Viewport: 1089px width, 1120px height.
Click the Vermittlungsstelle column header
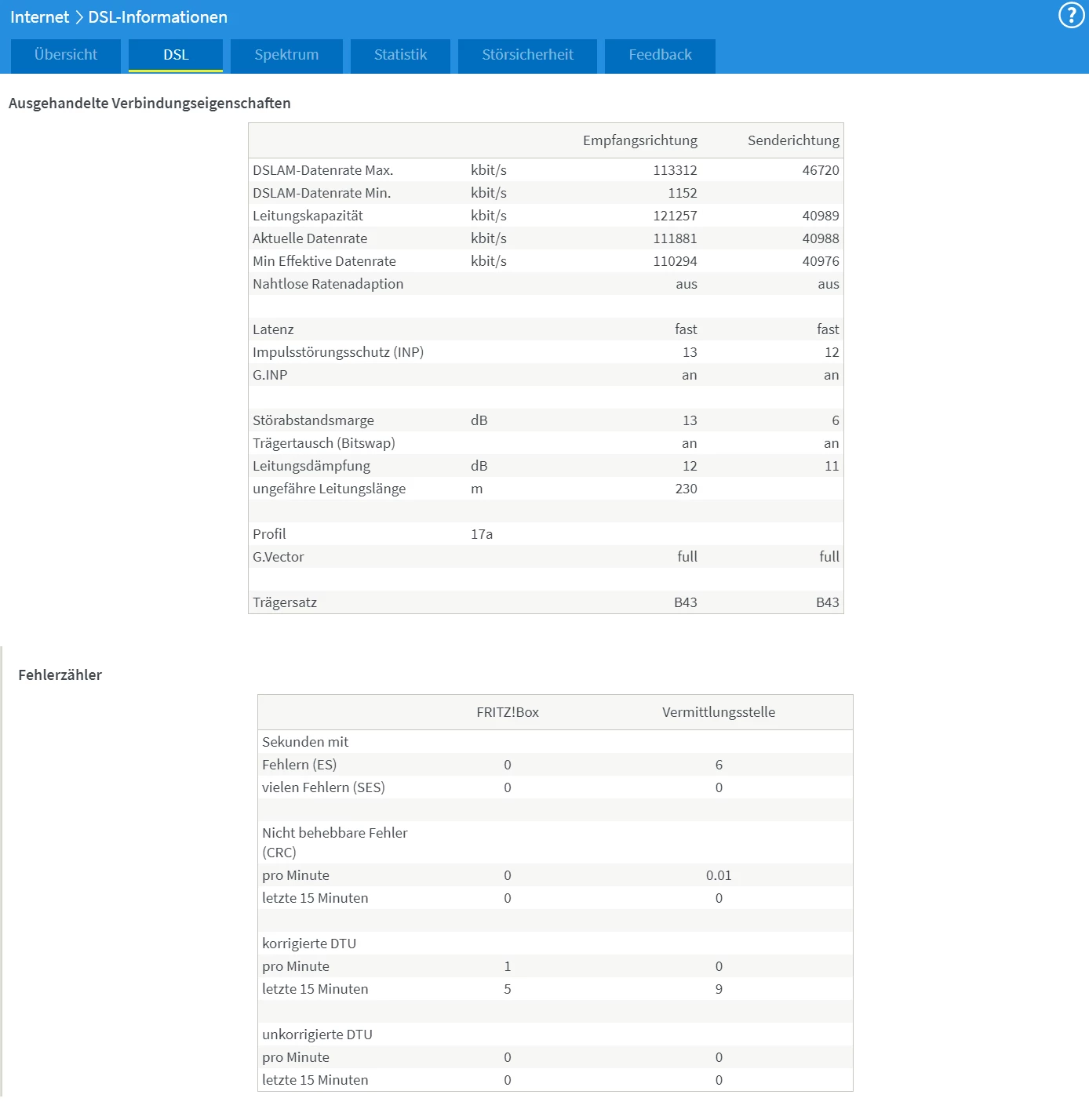(x=719, y=712)
